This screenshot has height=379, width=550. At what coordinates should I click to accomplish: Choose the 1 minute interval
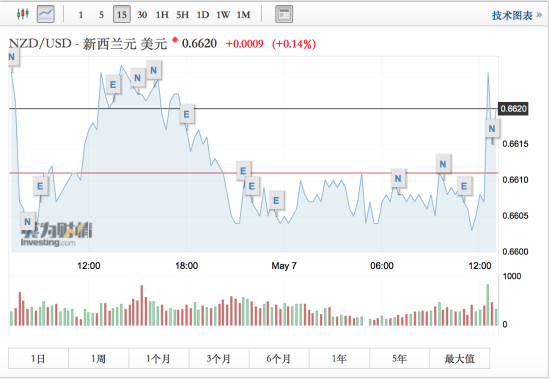pos(81,15)
